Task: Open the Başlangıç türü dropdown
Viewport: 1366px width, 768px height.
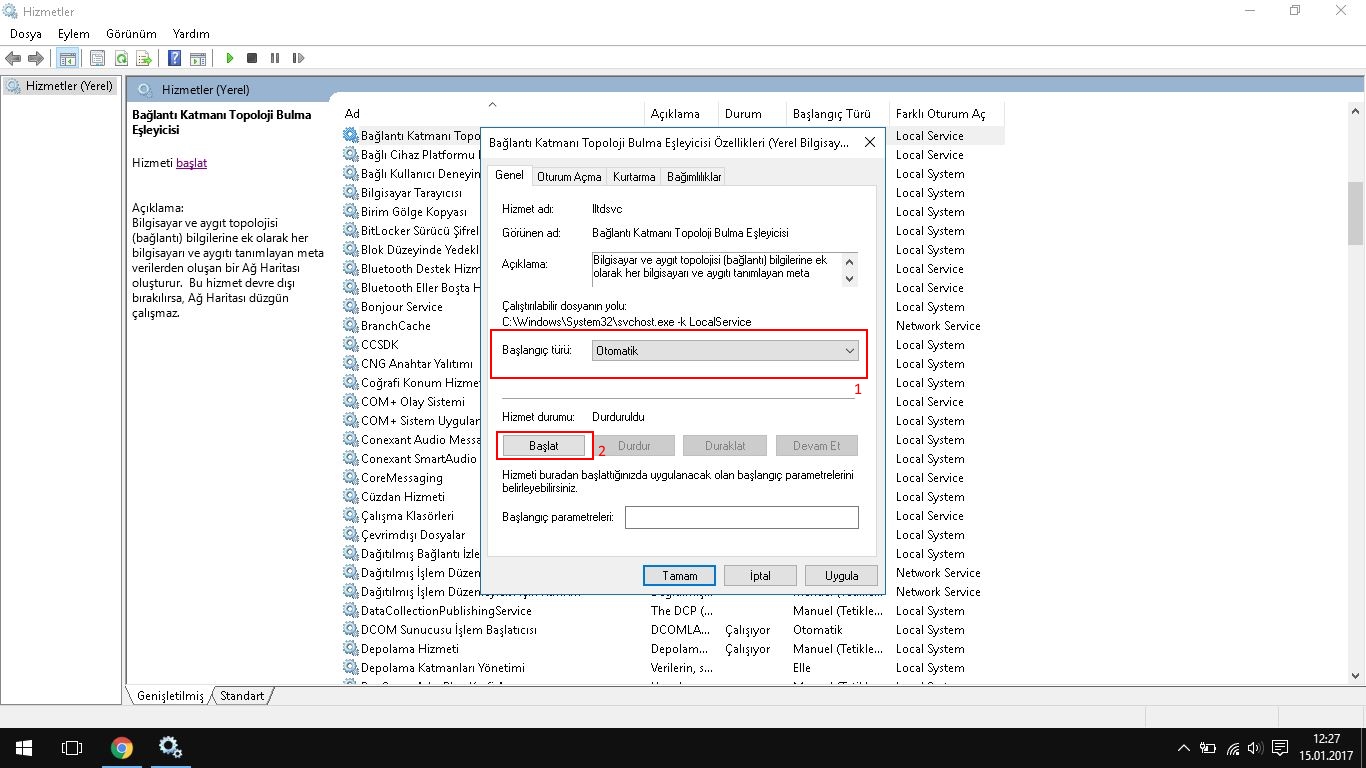Action: click(x=725, y=351)
